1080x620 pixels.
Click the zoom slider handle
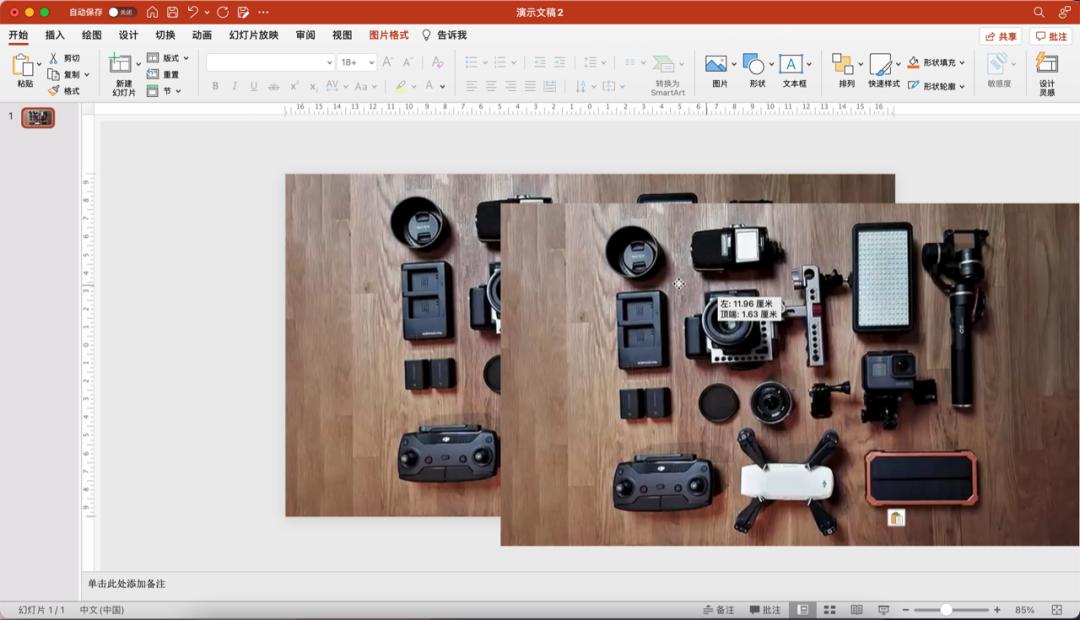click(x=946, y=610)
